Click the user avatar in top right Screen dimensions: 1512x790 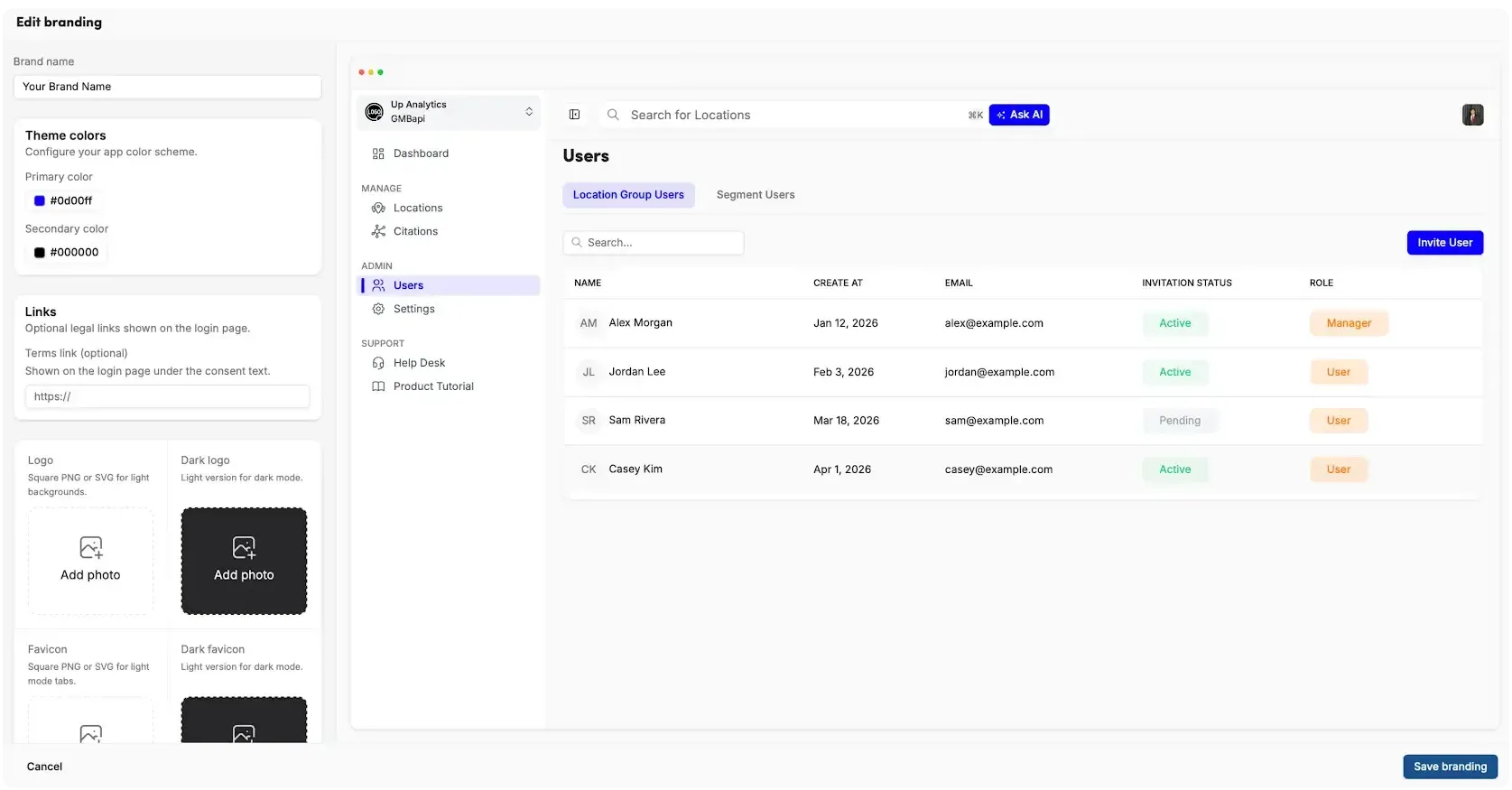(1472, 115)
